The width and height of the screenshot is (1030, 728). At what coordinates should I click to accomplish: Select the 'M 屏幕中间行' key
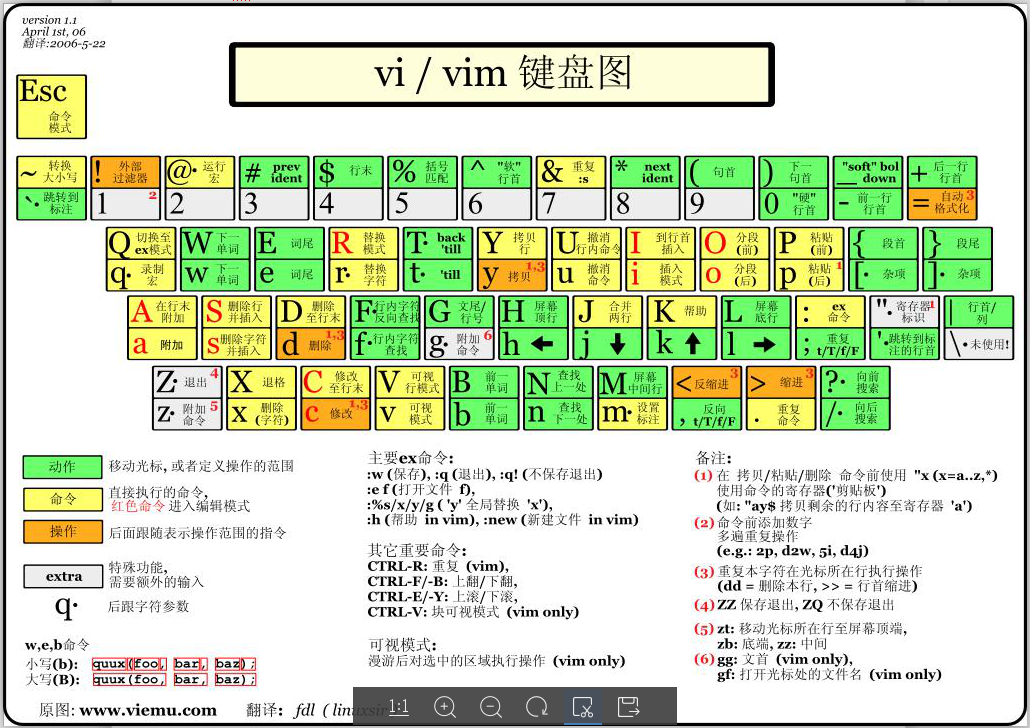point(633,382)
